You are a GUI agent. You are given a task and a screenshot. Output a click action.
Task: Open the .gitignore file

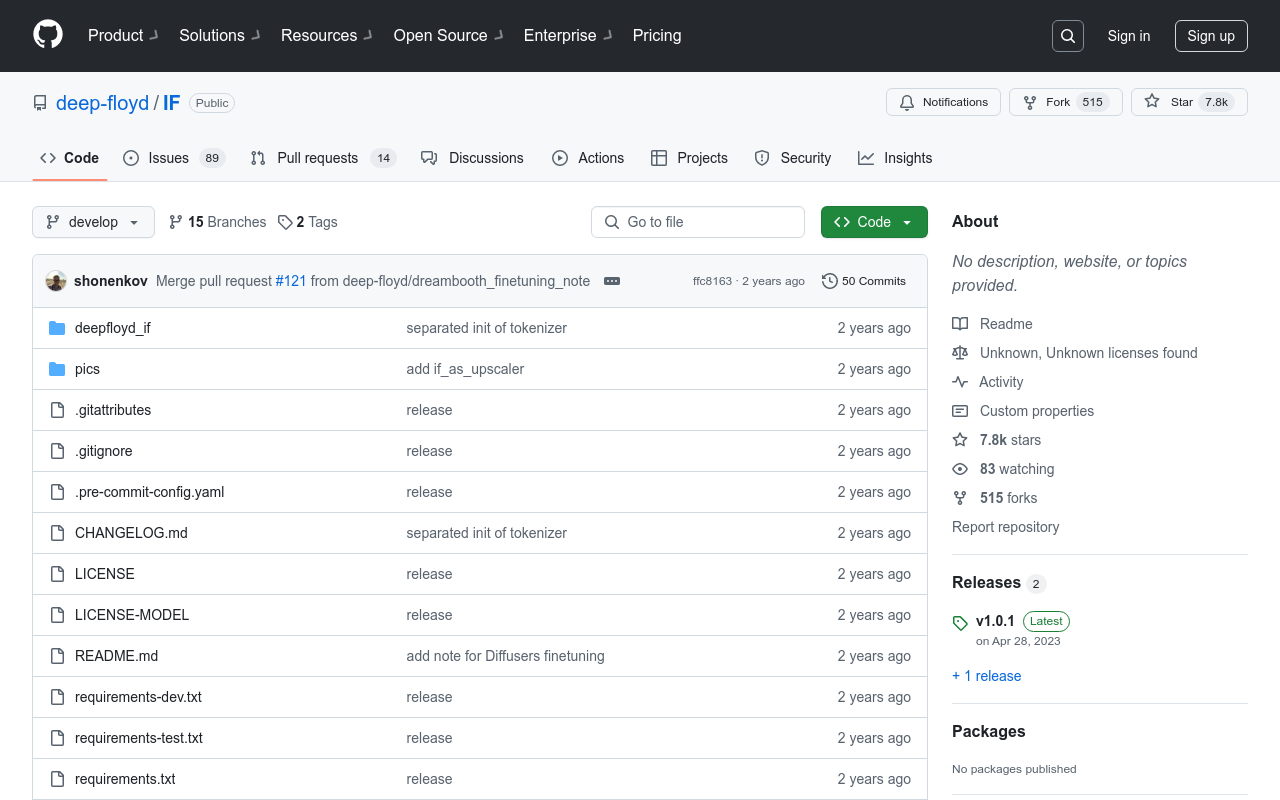coord(104,451)
